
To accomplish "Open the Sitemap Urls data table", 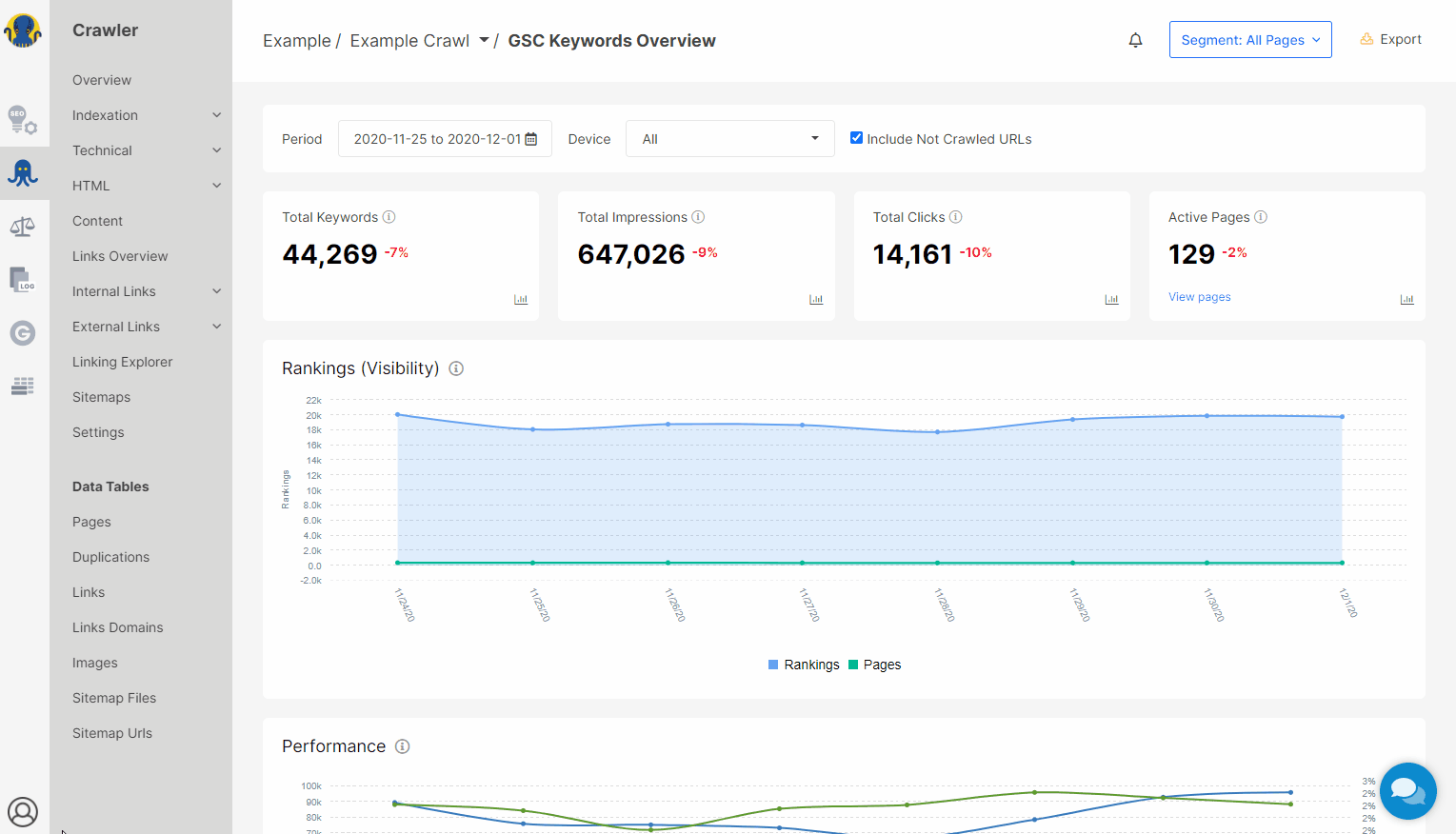I will pyautogui.click(x=112, y=733).
